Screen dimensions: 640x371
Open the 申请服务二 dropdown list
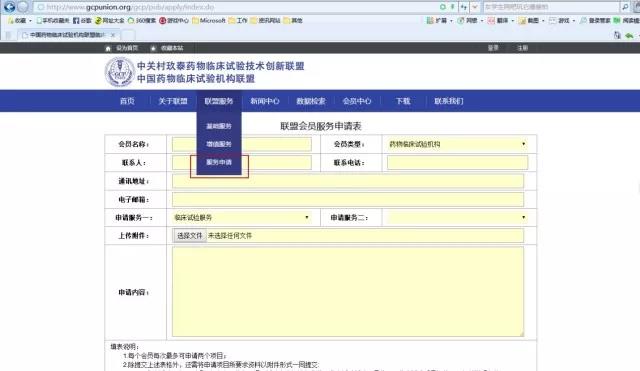(457, 218)
